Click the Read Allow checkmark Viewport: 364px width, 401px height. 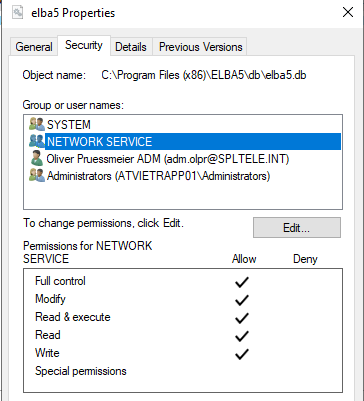[242, 336]
